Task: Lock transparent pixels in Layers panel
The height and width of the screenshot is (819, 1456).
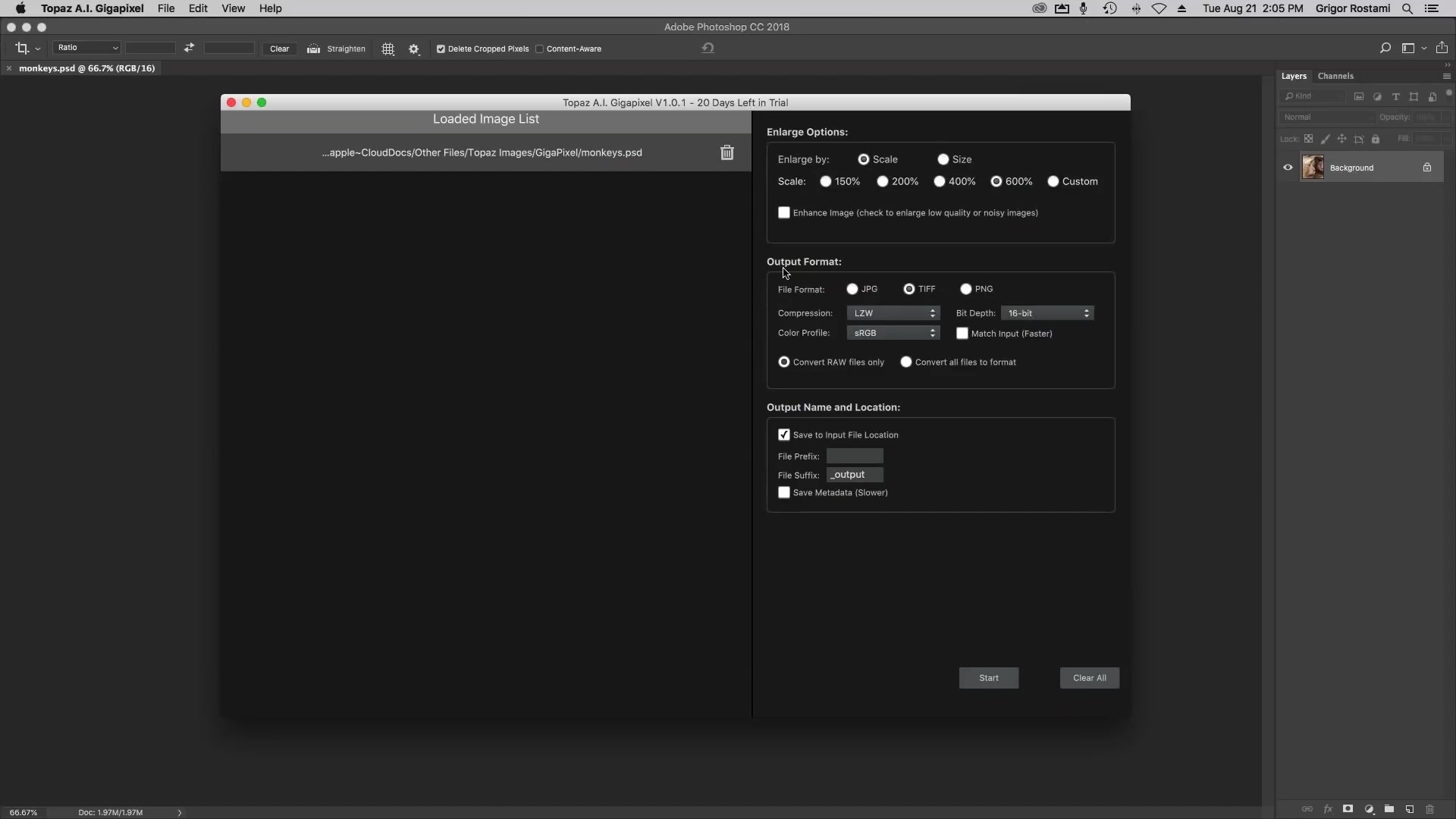Action: [1308, 139]
